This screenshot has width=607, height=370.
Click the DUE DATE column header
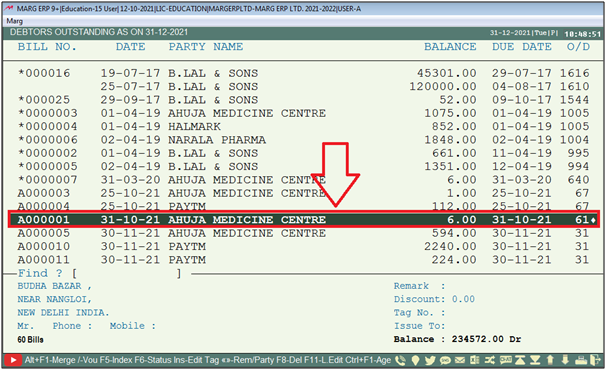coord(521,47)
